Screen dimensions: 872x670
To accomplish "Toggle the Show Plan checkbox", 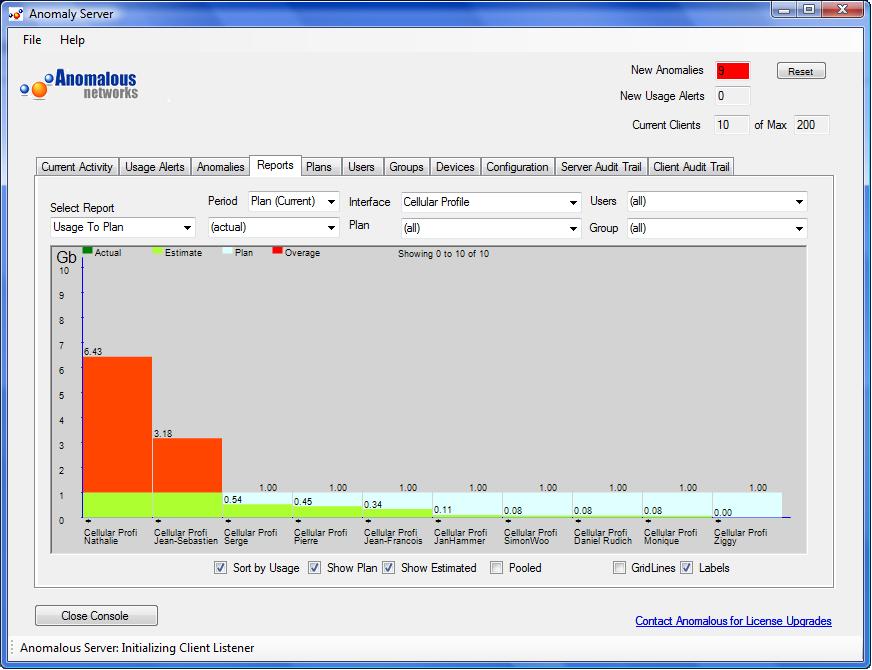I will coord(314,568).
